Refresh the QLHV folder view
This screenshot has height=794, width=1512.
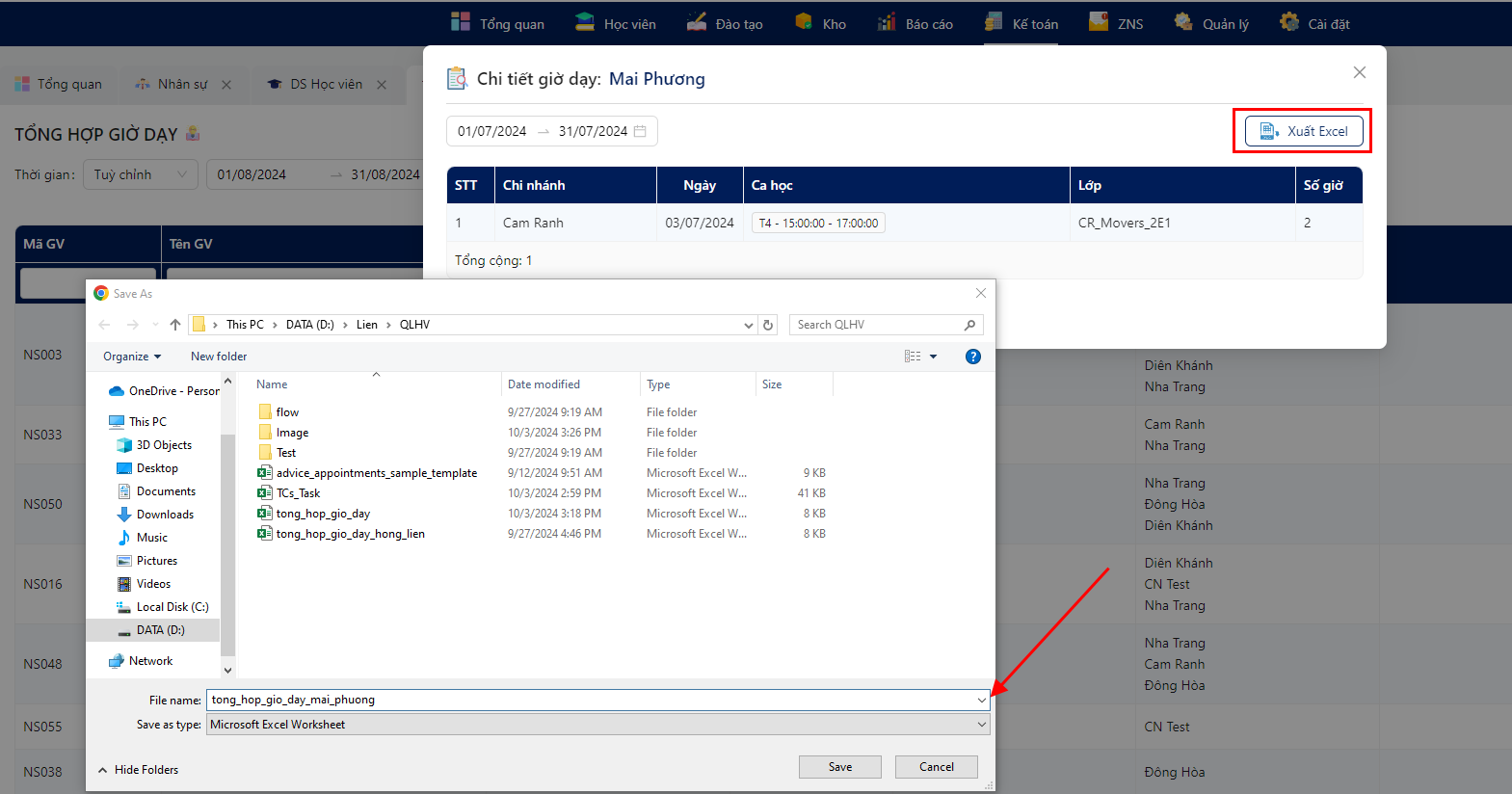(x=768, y=325)
